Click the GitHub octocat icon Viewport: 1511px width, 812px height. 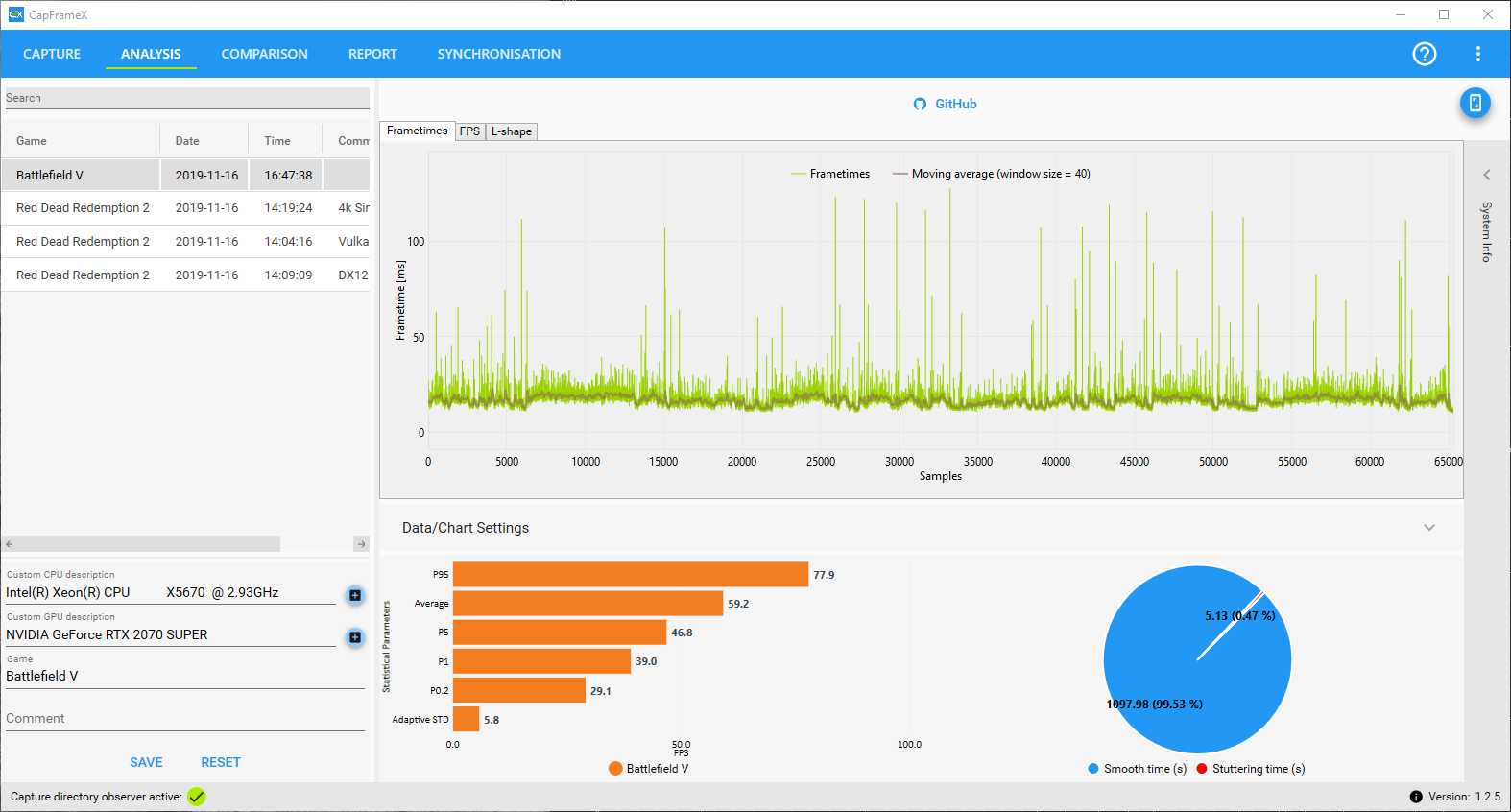click(x=920, y=104)
